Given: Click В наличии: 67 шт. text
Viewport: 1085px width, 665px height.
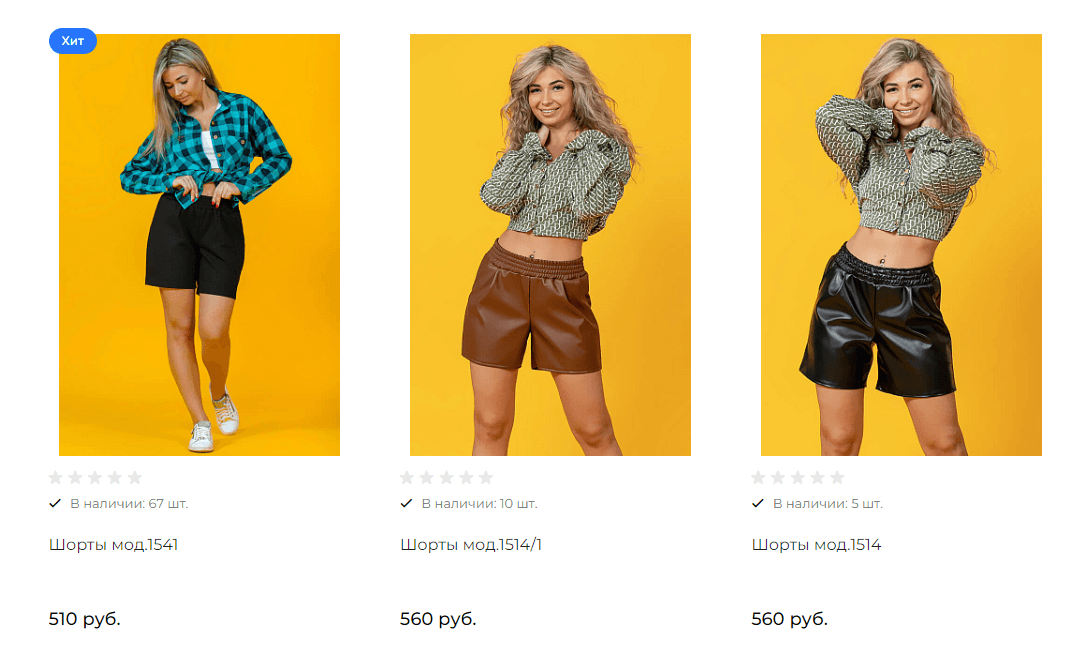Looking at the screenshot, I should click(x=129, y=504).
